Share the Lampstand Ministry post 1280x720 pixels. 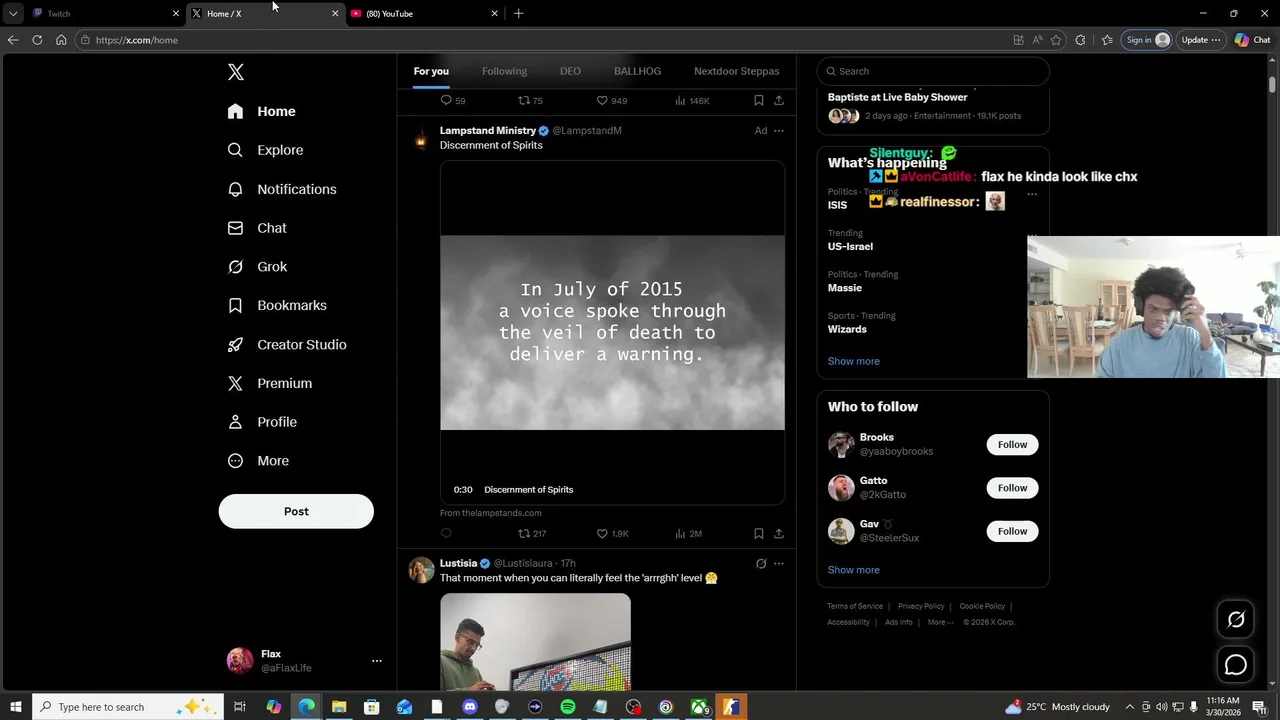click(x=779, y=534)
